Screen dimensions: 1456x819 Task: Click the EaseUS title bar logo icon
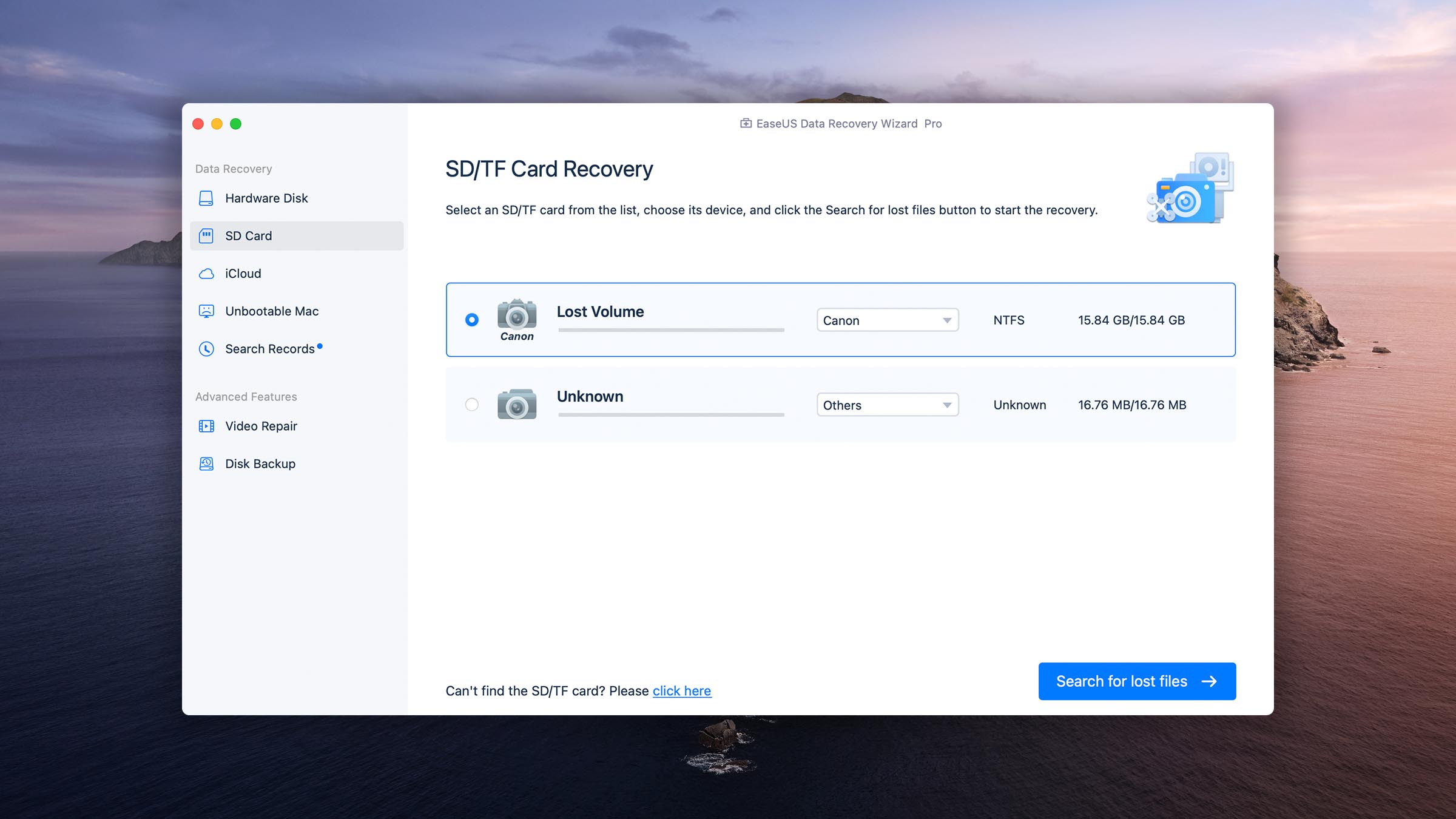746,123
